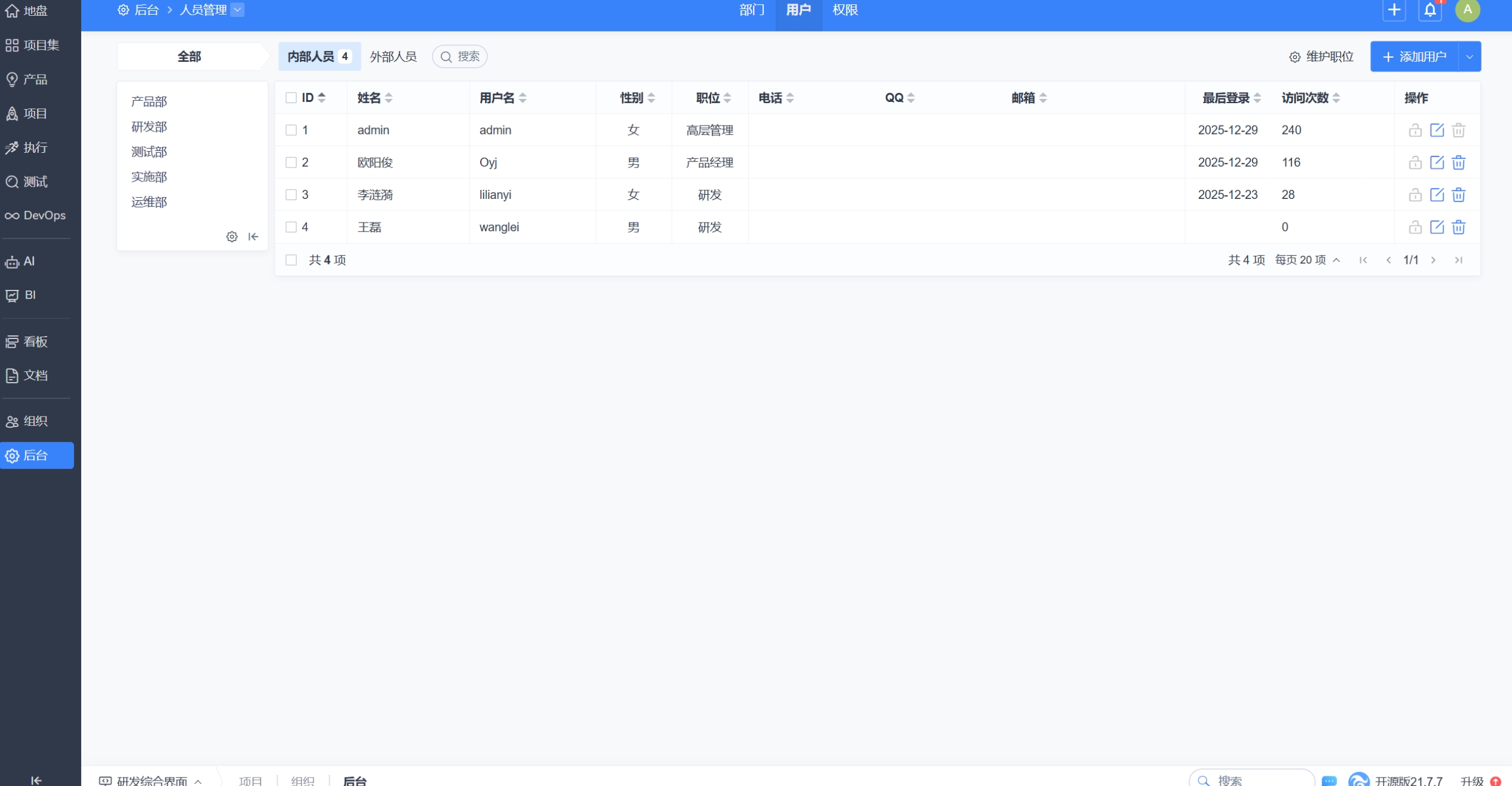This screenshot has width=1512, height=786.
Task: Click the edit icon for user wanglei
Action: point(1436,227)
